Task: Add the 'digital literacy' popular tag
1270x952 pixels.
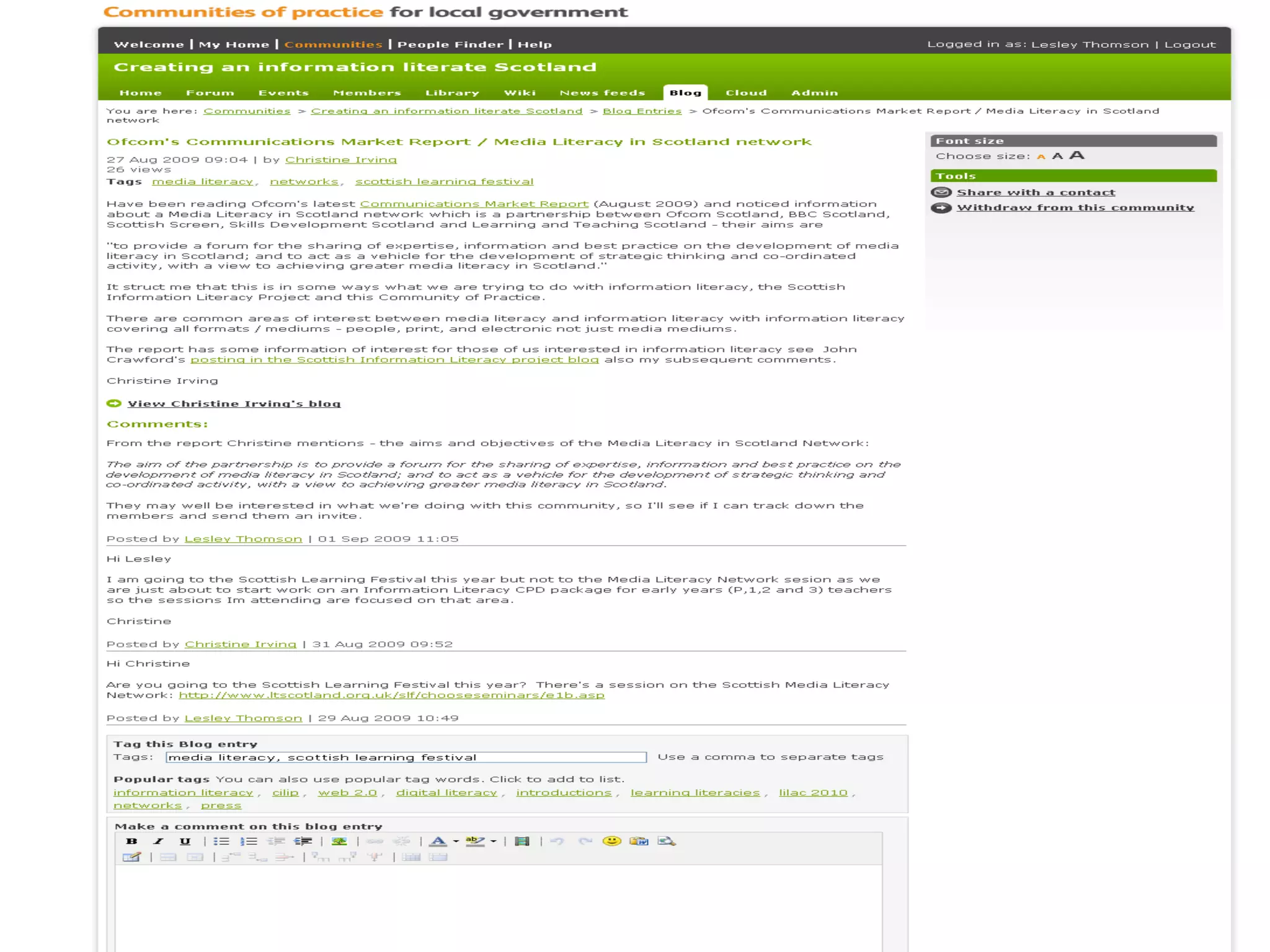Action: click(446, 793)
